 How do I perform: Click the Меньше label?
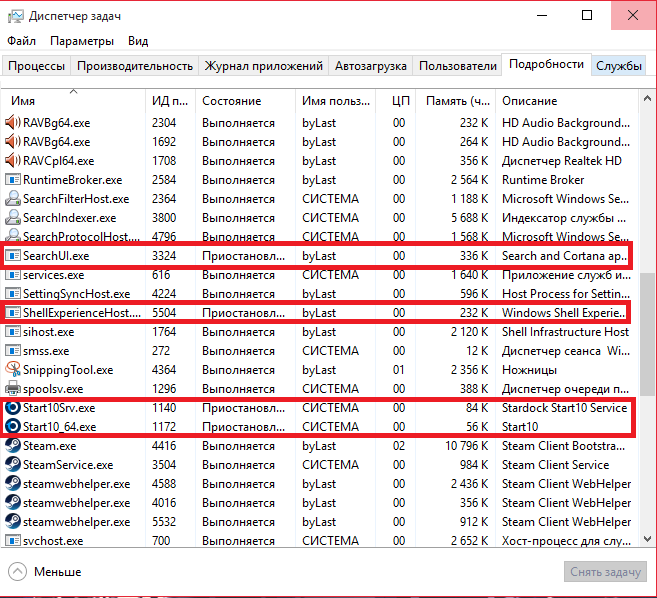[x=57, y=572]
